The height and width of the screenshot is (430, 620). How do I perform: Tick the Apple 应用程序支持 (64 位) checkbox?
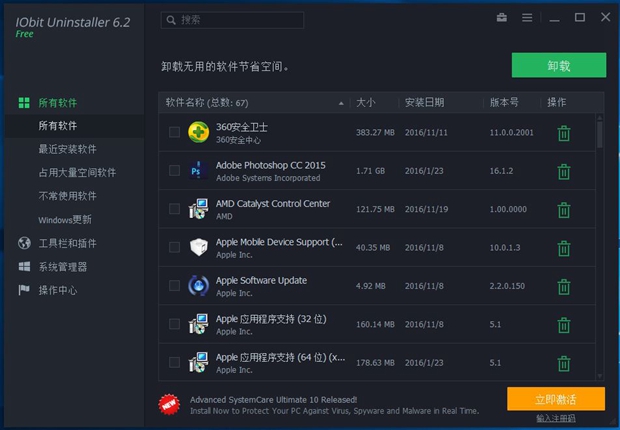click(x=174, y=362)
